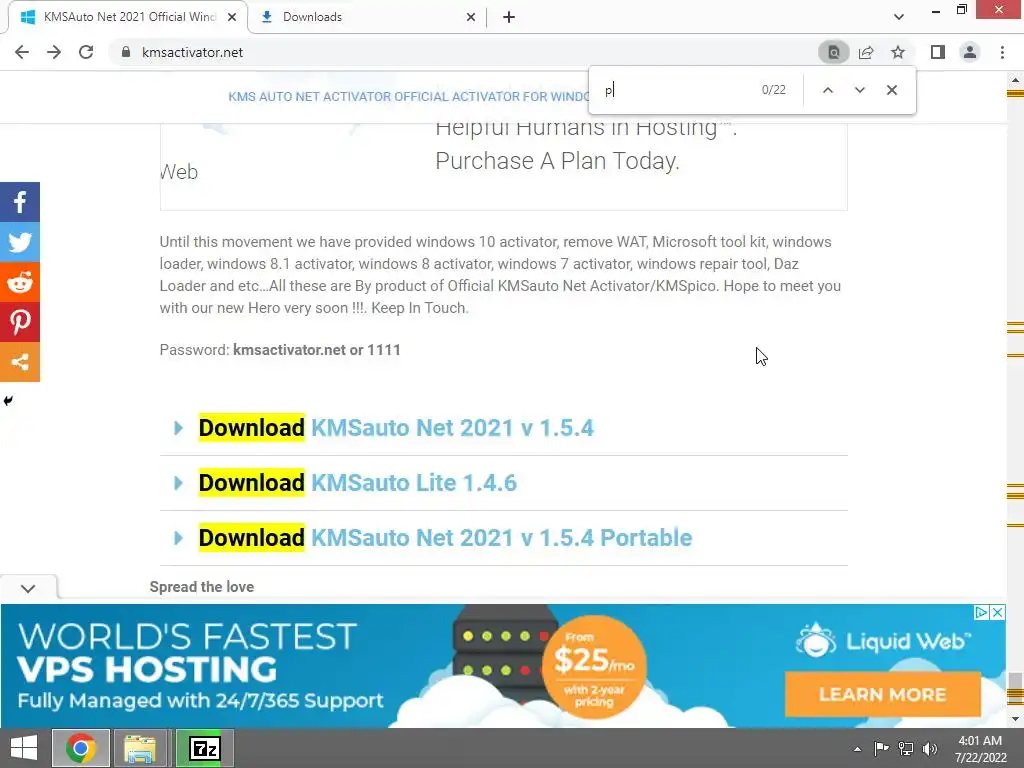Click password text kmsactivator.net or 1111
The width and height of the screenshot is (1024, 768).
[317, 350]
